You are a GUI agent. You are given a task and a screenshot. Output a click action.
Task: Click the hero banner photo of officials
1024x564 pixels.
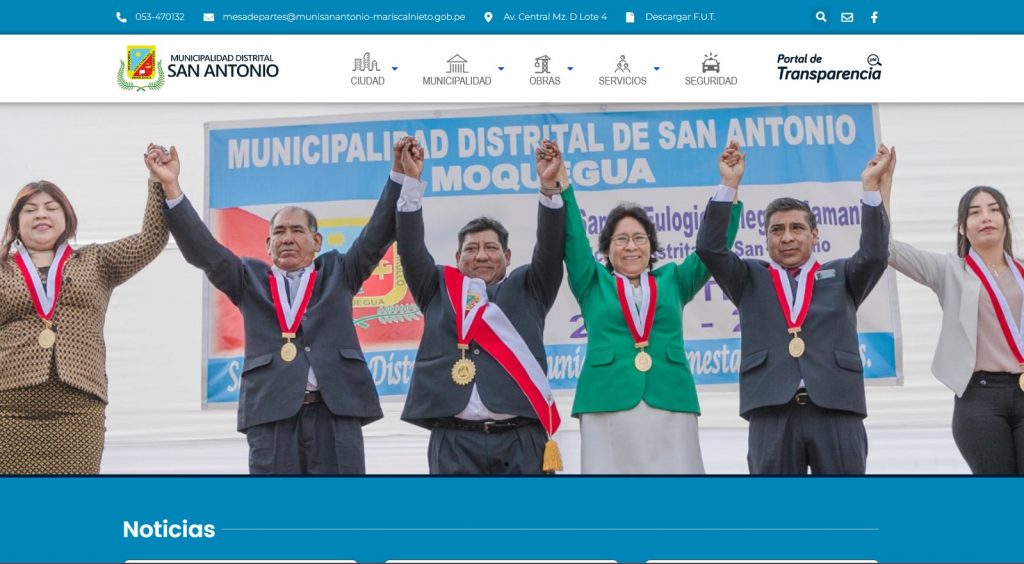pos(512,289)
